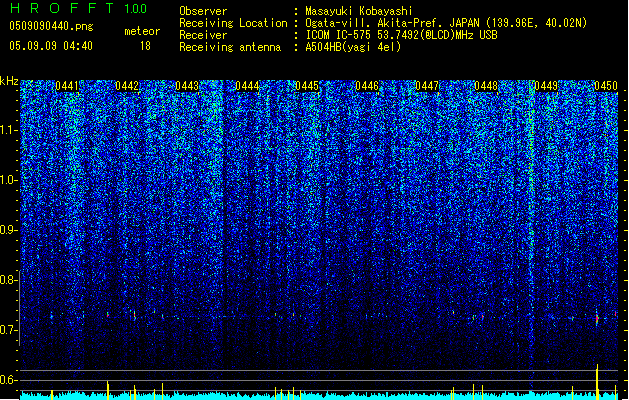Click the Receiving antenna field label
The image size is (629, 400).
tap(230, 47)
